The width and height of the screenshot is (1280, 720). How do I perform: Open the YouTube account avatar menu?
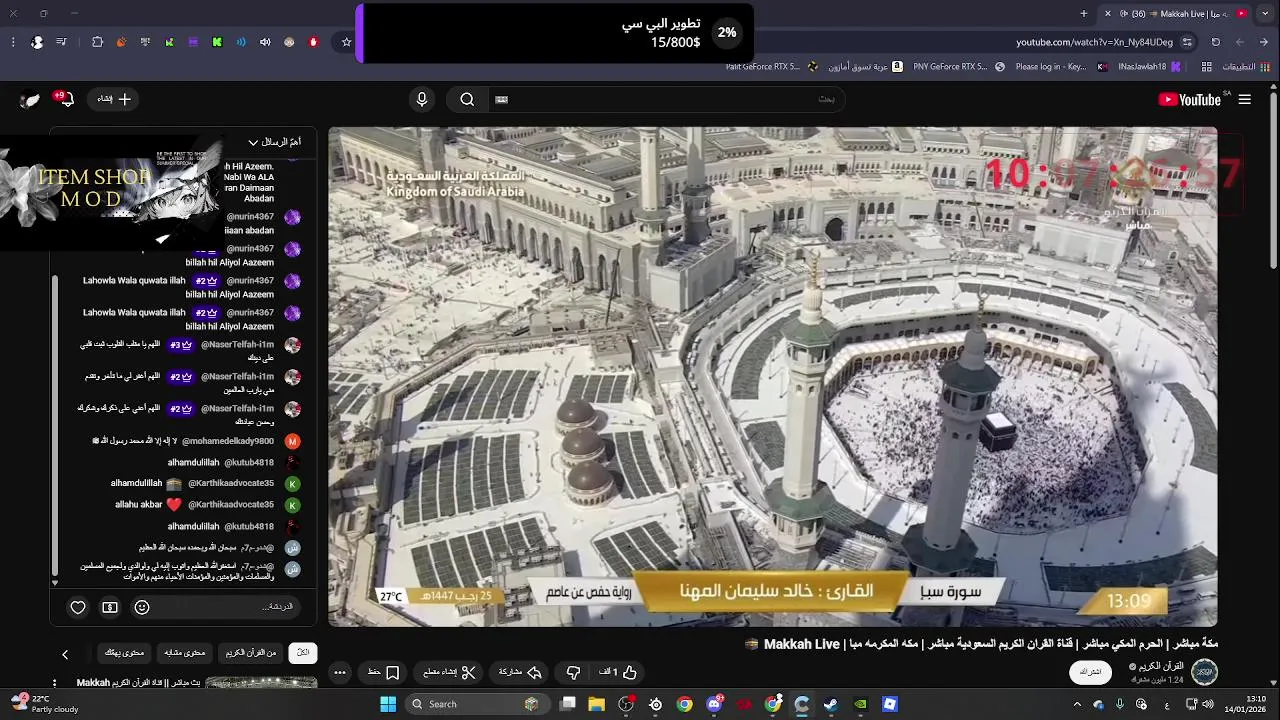31,99
